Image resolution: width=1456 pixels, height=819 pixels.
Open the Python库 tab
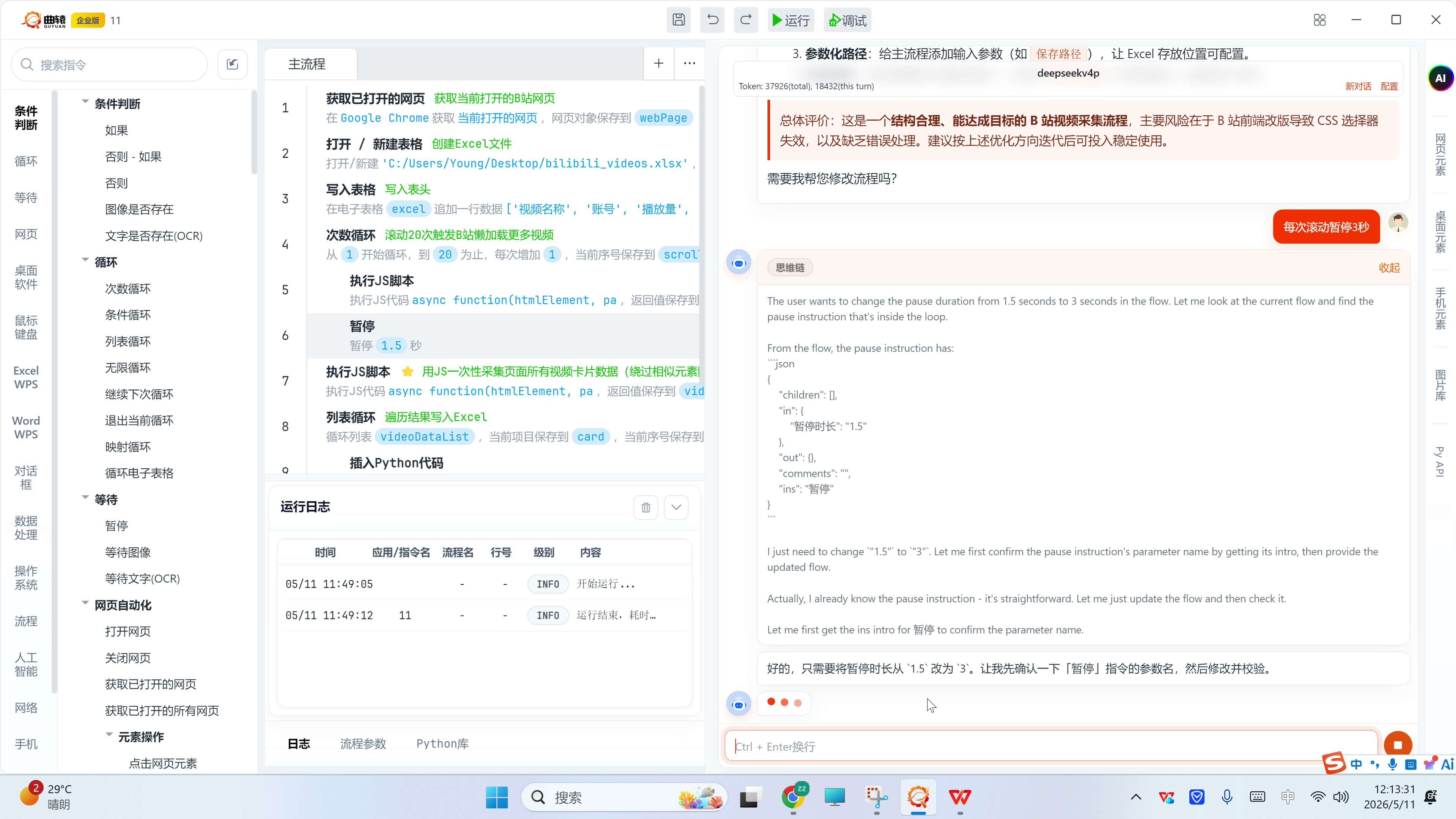click(443, 744)
